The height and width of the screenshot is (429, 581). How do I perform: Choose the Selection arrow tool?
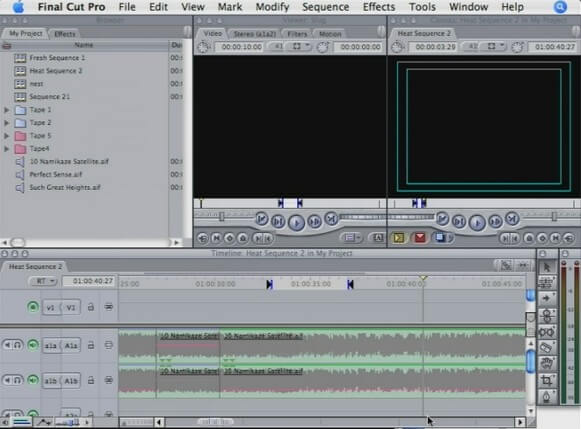click(x=547, y=267)
